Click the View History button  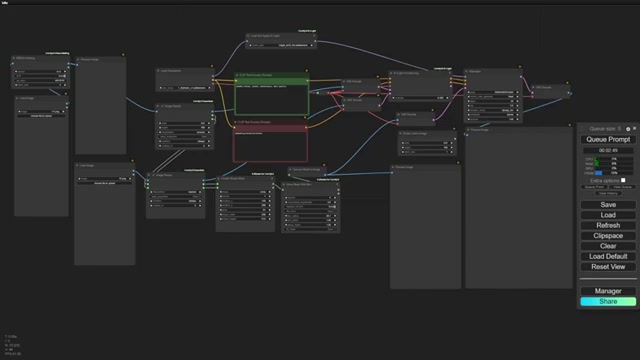(608, 193)
